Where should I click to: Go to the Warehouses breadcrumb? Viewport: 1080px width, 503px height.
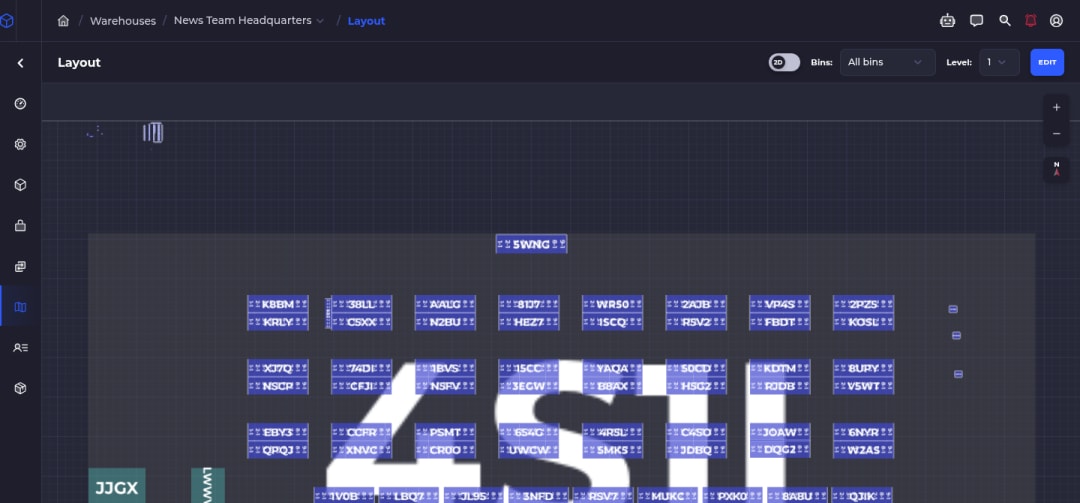(x=123, y=21)
